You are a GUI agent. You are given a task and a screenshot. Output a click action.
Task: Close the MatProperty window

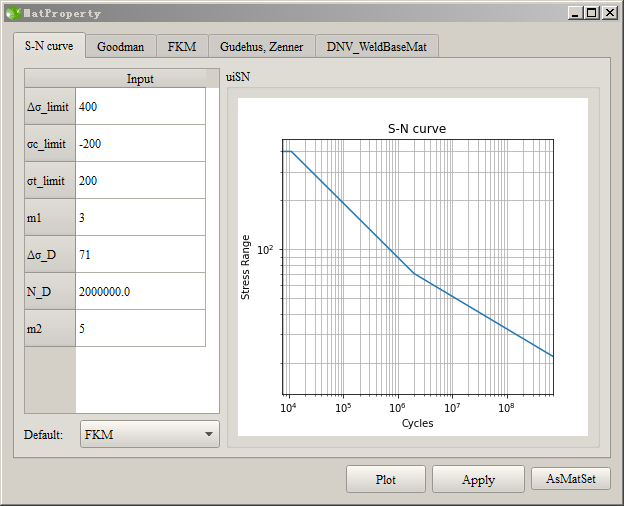[x=610, y=13]
